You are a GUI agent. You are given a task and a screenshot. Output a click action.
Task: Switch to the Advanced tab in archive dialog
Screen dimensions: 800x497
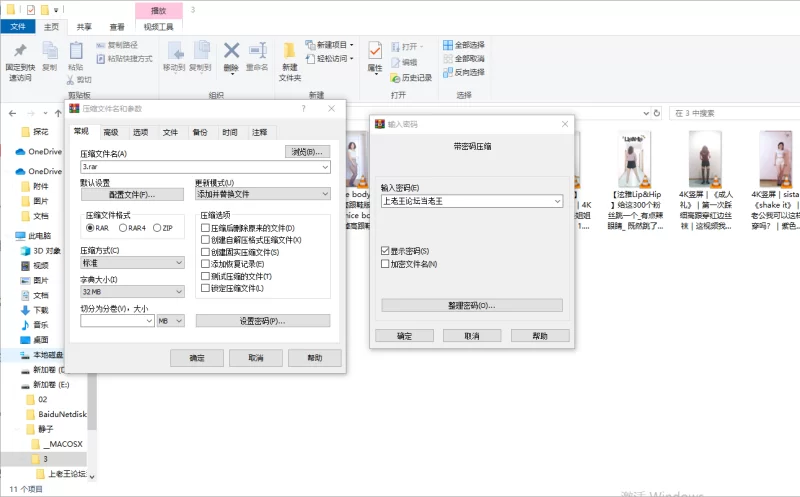point(111,132)
